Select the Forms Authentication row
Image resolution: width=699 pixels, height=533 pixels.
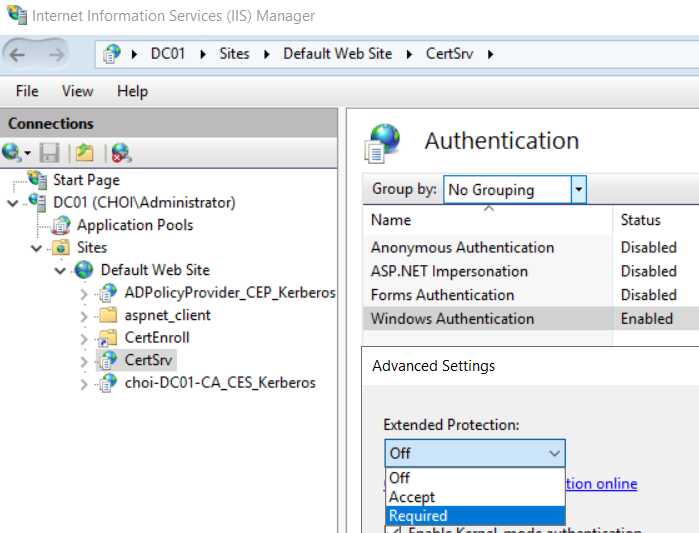[x=531, y=295]
